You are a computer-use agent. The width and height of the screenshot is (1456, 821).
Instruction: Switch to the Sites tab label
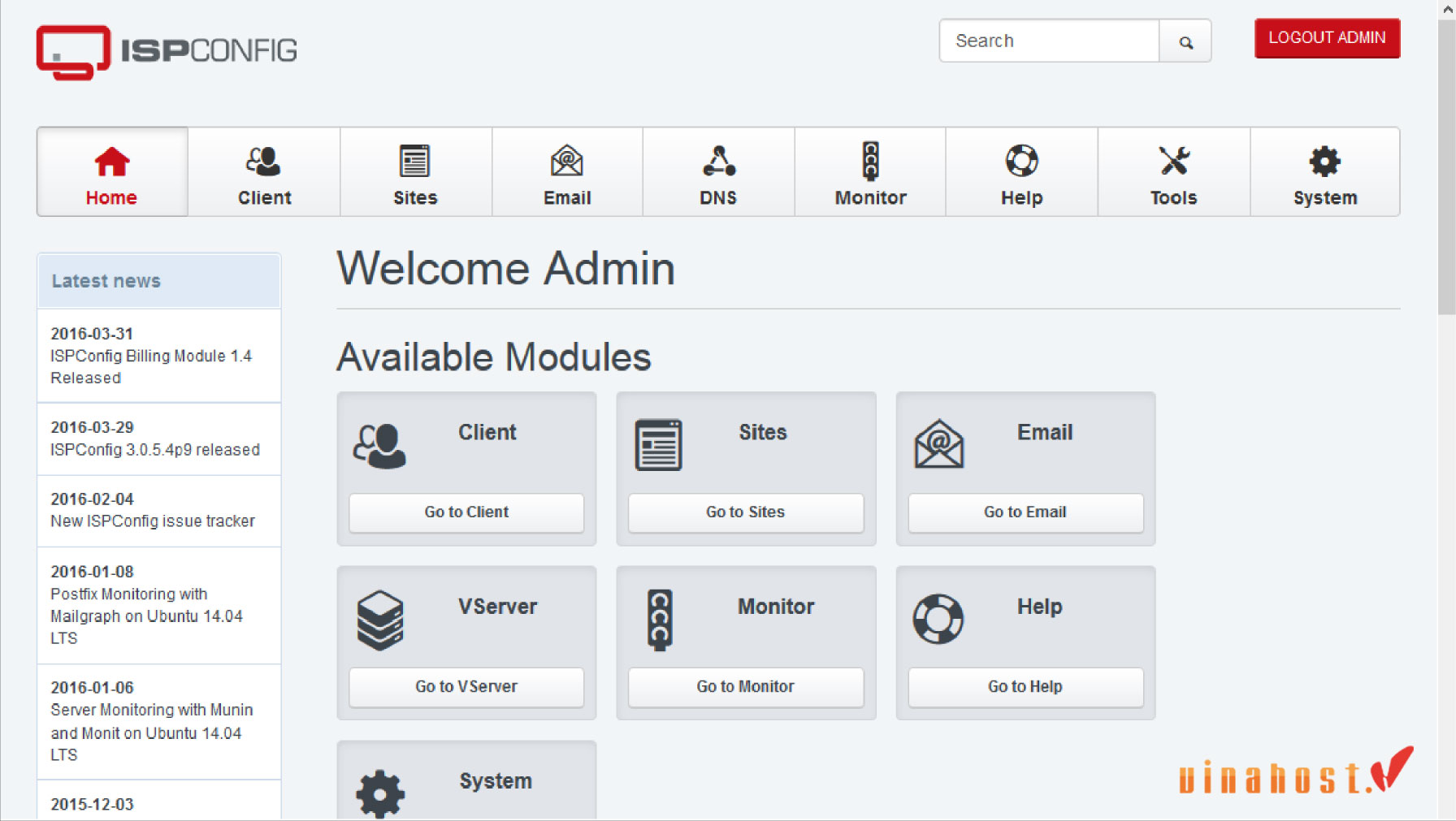coord(415,198)
